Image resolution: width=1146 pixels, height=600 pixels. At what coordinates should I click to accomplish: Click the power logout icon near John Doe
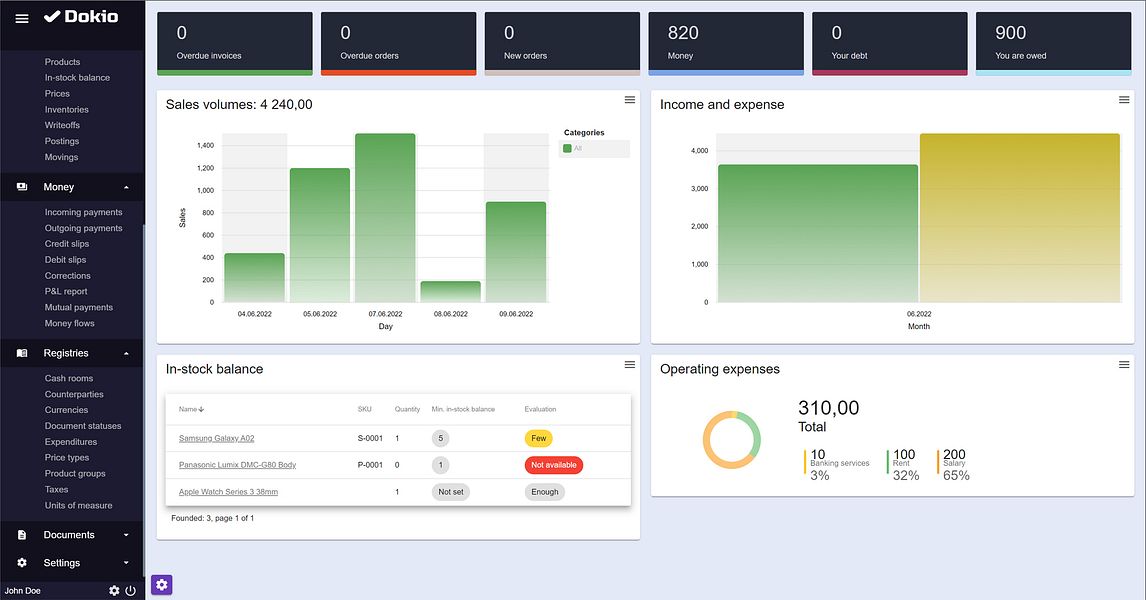(x=130, y=590)
